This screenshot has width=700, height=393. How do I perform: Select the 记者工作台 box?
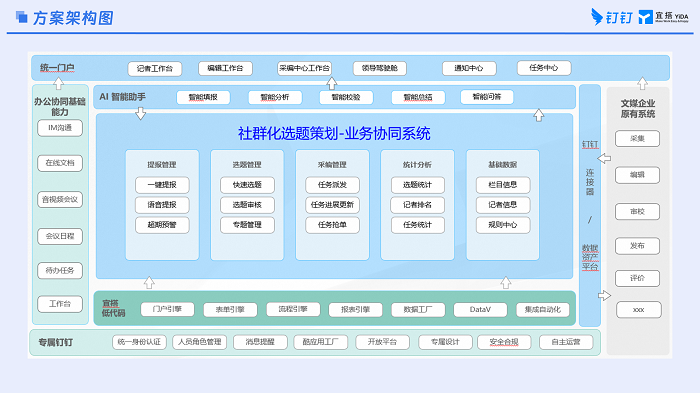[x=154, y=68]
